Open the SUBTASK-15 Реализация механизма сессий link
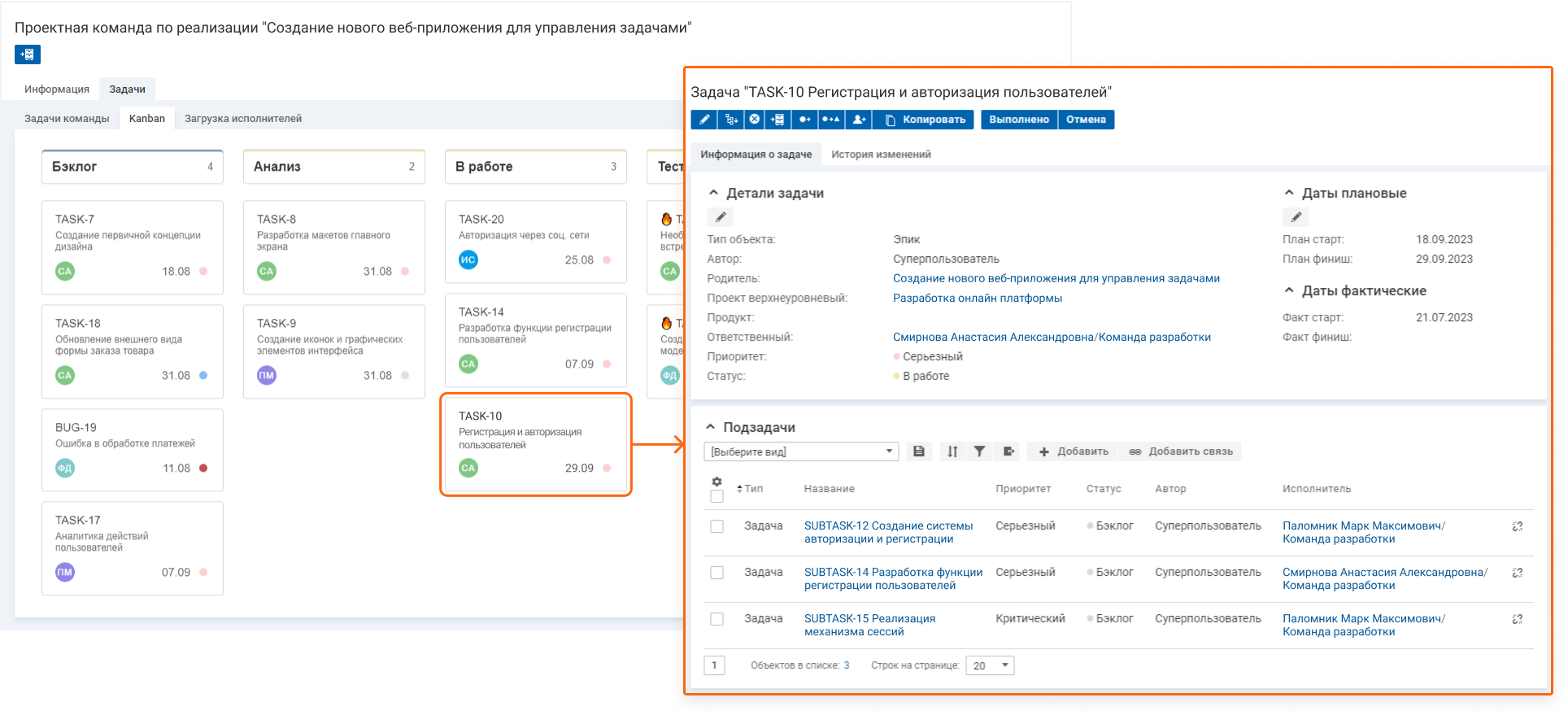 point(869,625)
